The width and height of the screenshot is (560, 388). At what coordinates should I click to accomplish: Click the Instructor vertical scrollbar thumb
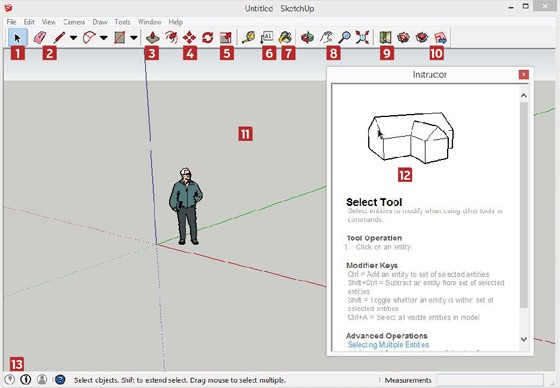click(x=524, y=205)
